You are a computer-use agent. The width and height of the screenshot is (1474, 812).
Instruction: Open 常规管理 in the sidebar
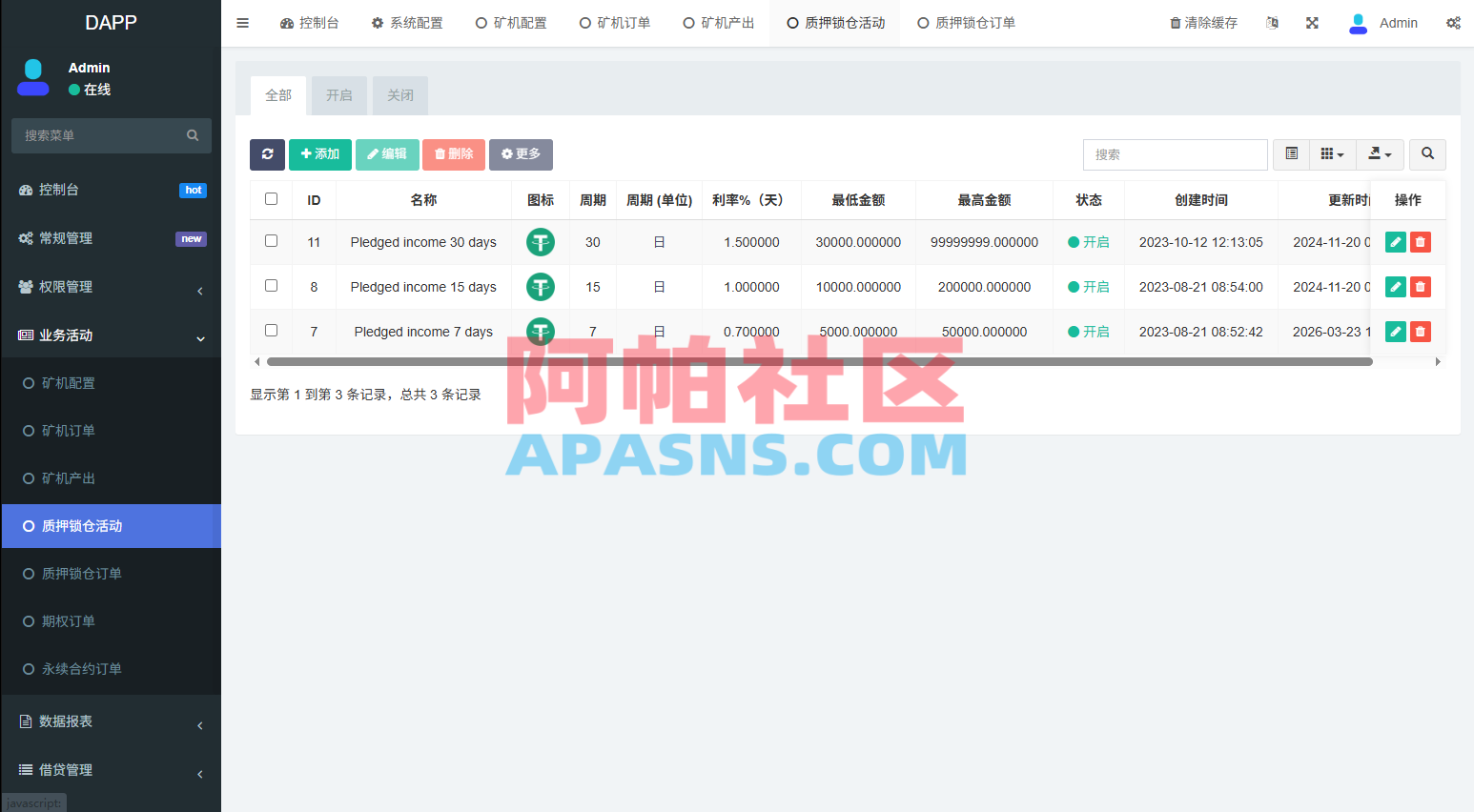pyautogui.click(x=111, y=238)
